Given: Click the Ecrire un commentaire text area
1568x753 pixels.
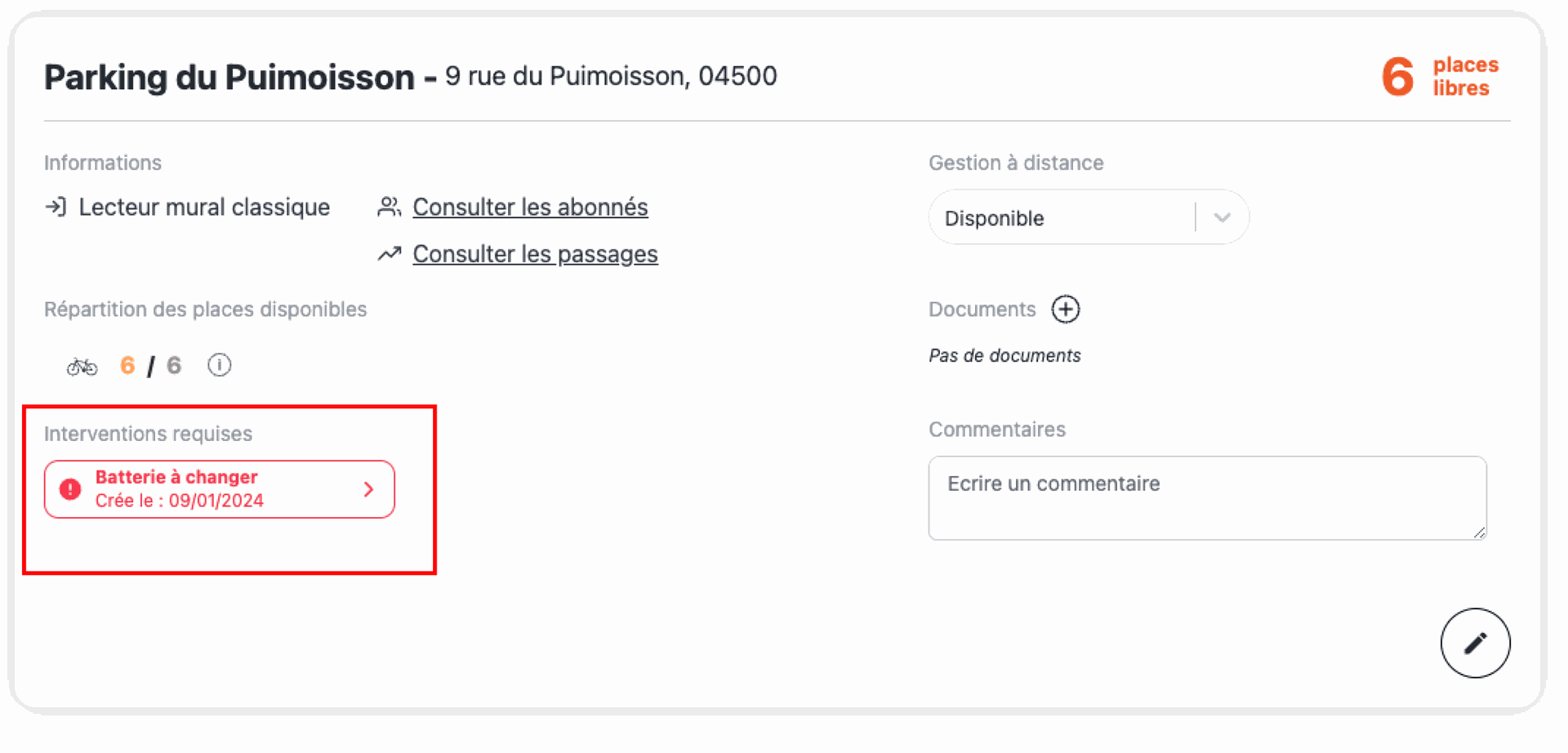Looking at the screenshot, I should click(1207, 498).
